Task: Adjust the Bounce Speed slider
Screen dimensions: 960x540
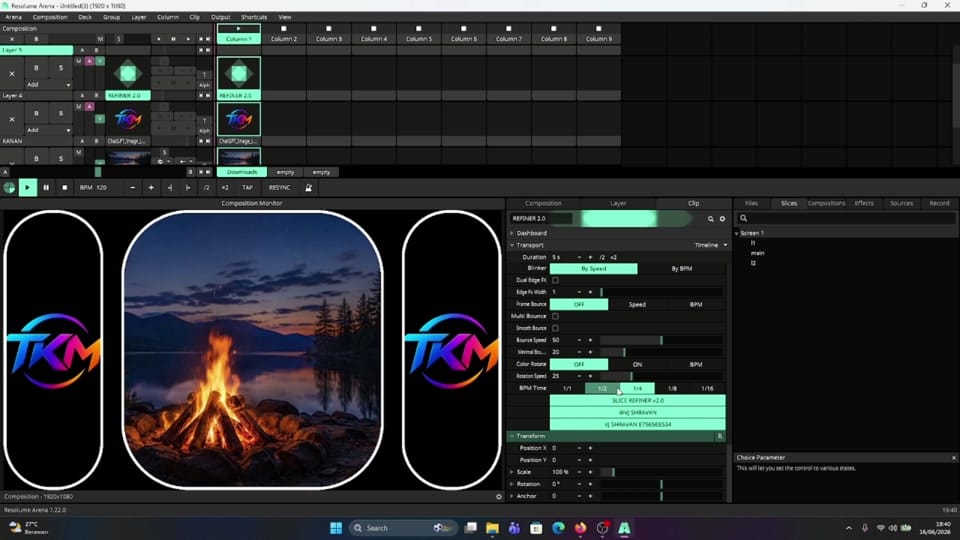Action: [x=661, y=340]
